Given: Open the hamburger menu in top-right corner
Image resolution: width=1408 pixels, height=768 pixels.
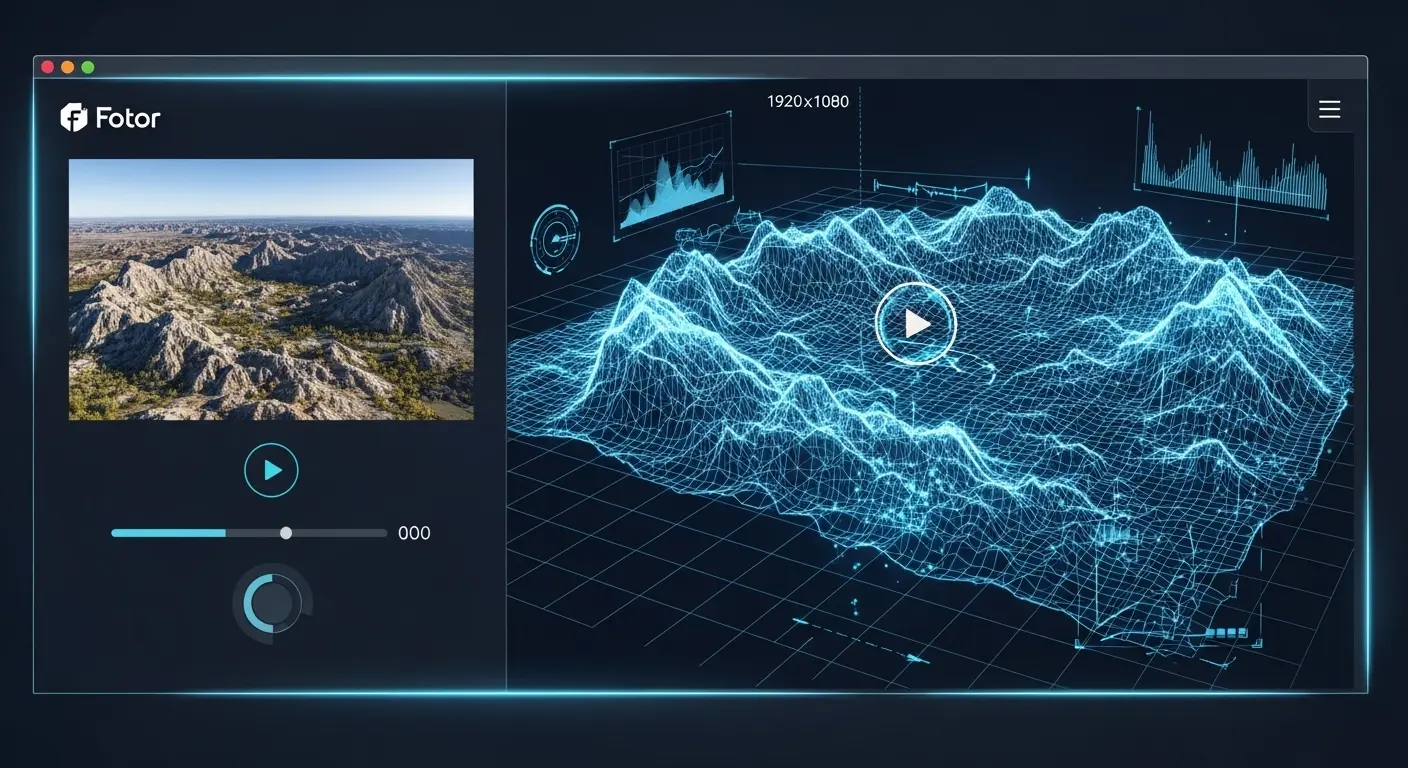Looking at the screenshot, I should point(1329,109).
